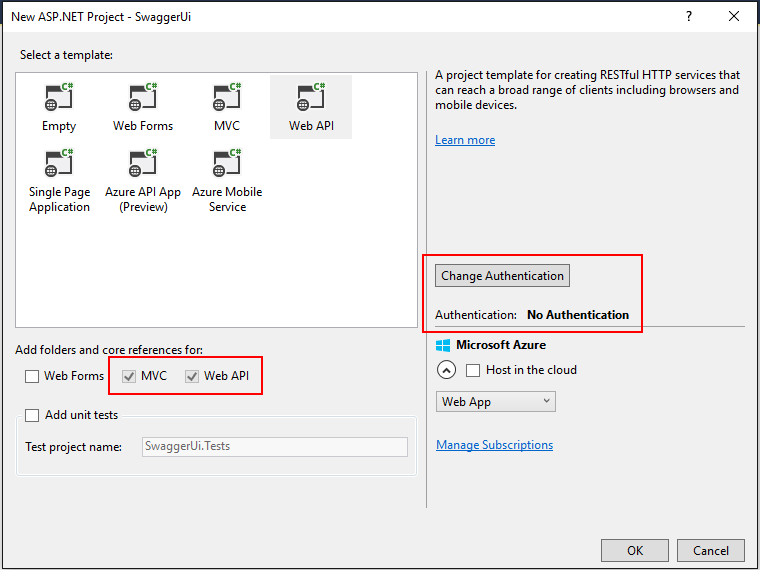
Task: Open the Learn more link
Action: tap(465, 140)
